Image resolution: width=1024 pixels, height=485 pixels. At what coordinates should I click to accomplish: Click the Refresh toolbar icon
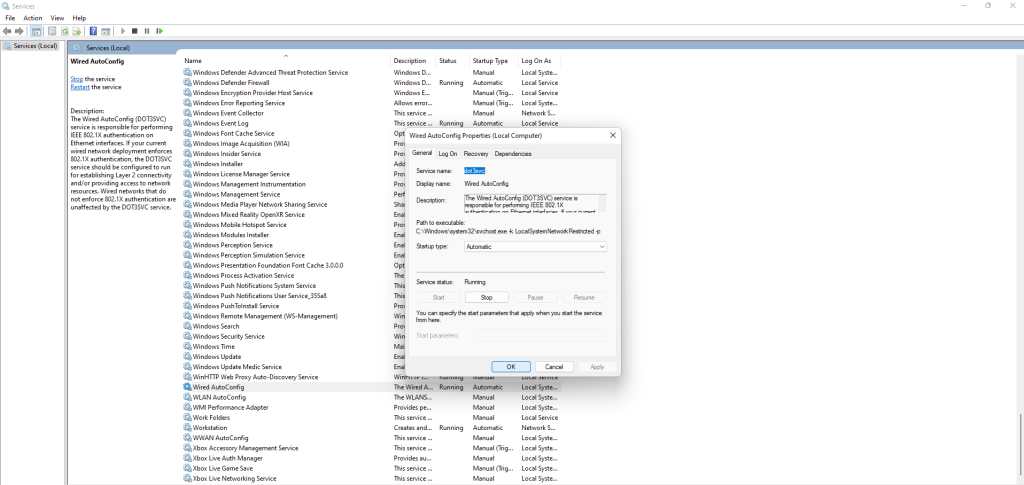65,31
